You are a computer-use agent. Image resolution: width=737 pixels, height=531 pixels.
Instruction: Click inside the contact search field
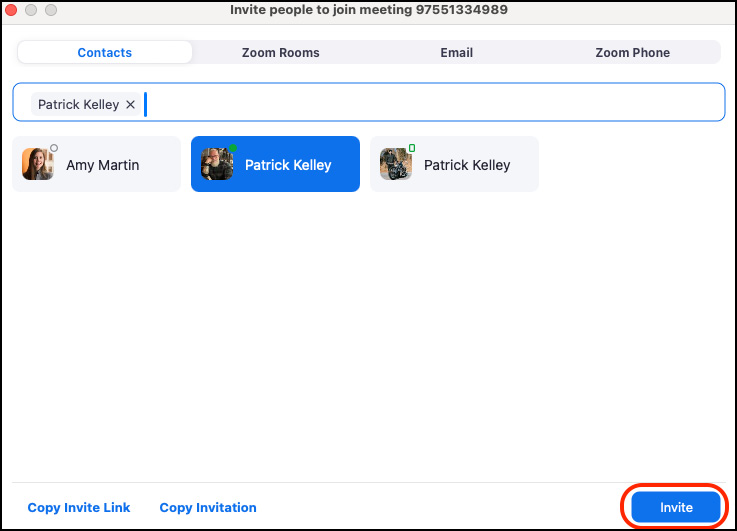point(368,102)
